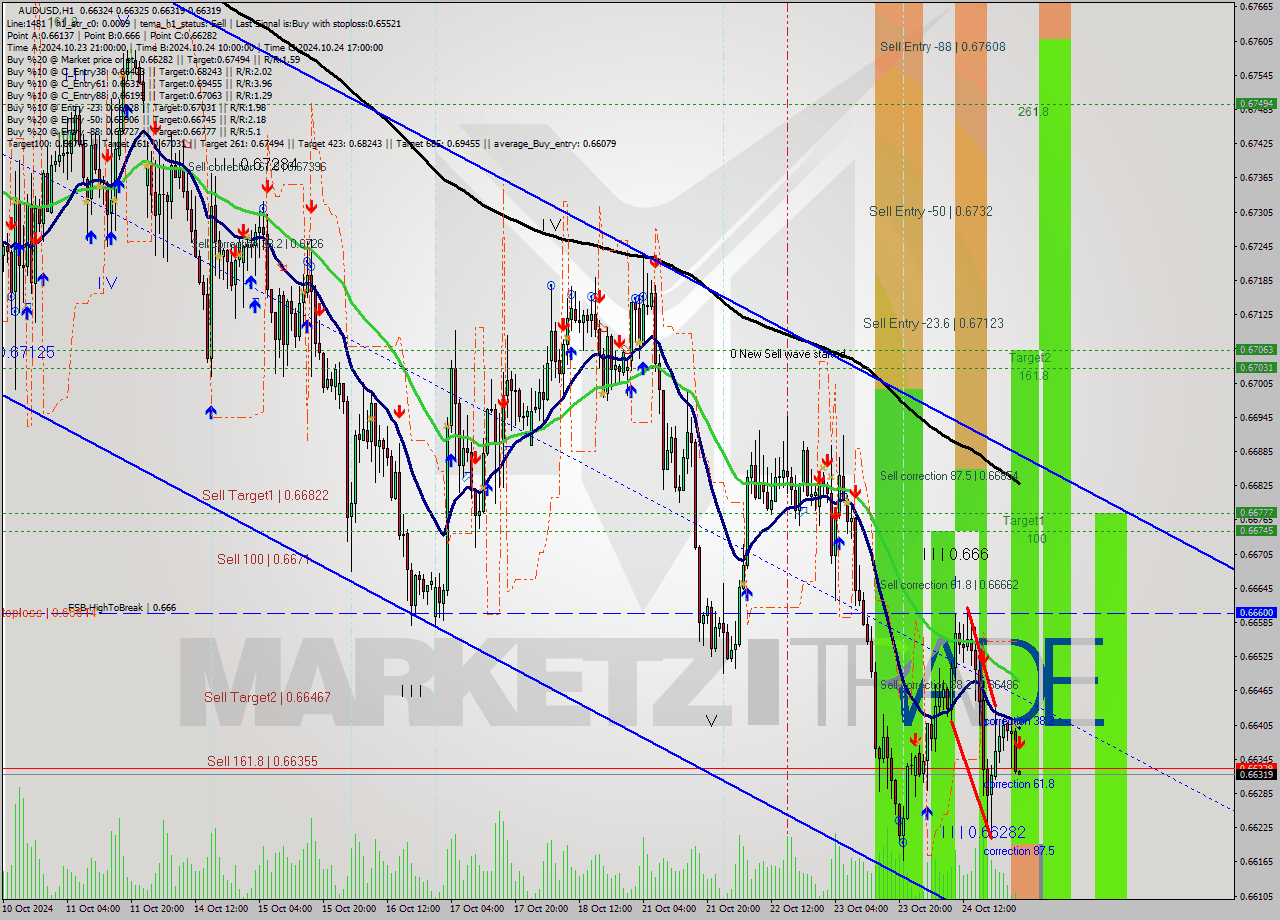
Task: Select the 'Sell Entry -50 | 0.6732' label
Action: coord(931,211)
